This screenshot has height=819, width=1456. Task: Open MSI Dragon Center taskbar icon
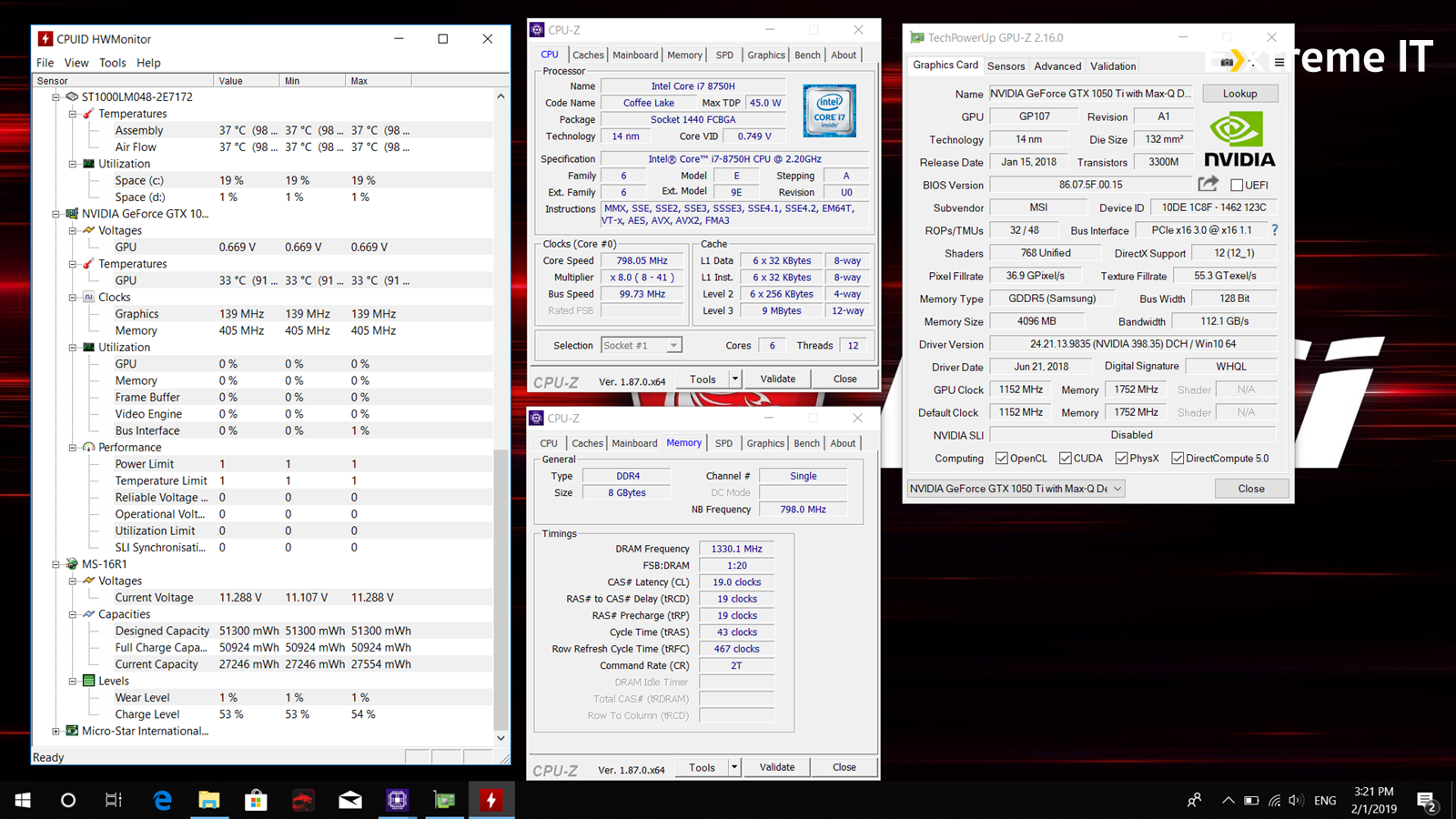coord(303,800)
